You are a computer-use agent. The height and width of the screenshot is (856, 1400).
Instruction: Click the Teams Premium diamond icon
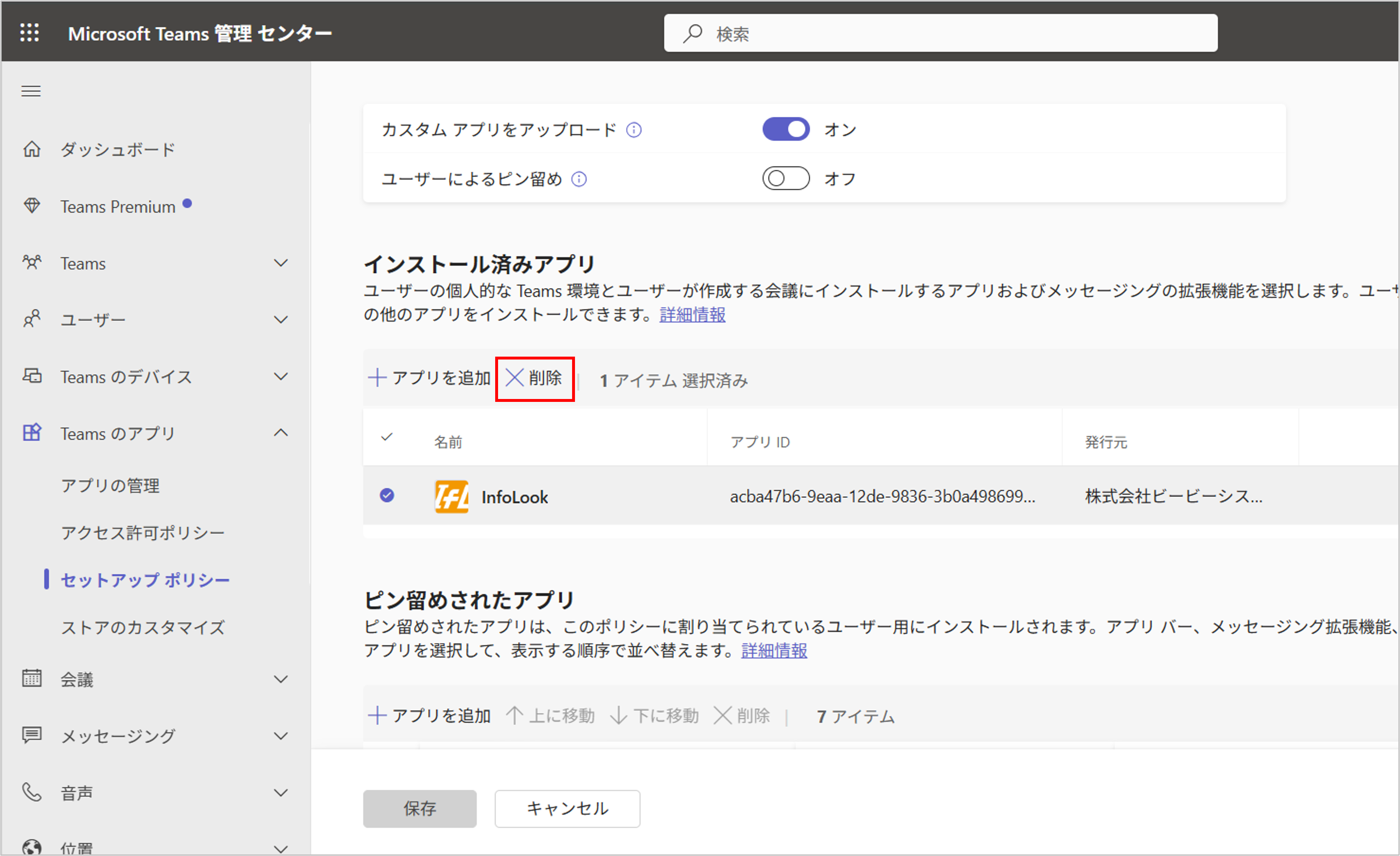32,206
